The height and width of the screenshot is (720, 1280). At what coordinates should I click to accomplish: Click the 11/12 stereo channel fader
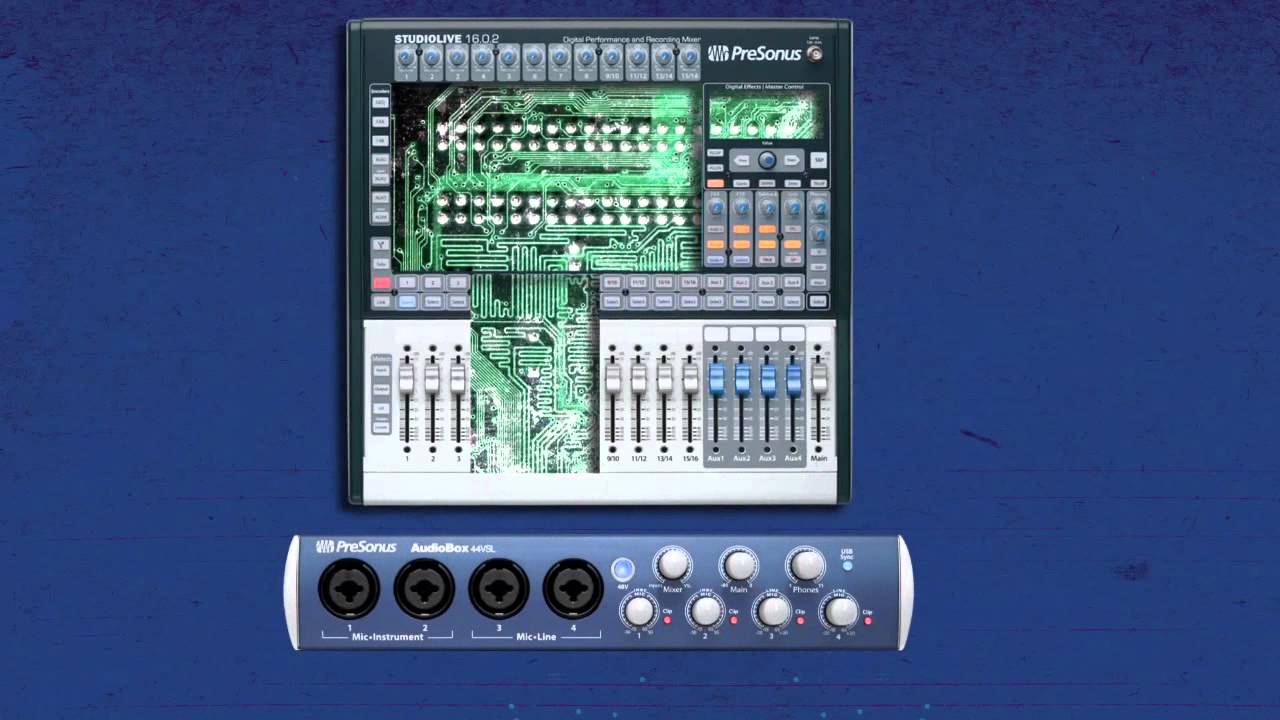(x=638, y=377)
